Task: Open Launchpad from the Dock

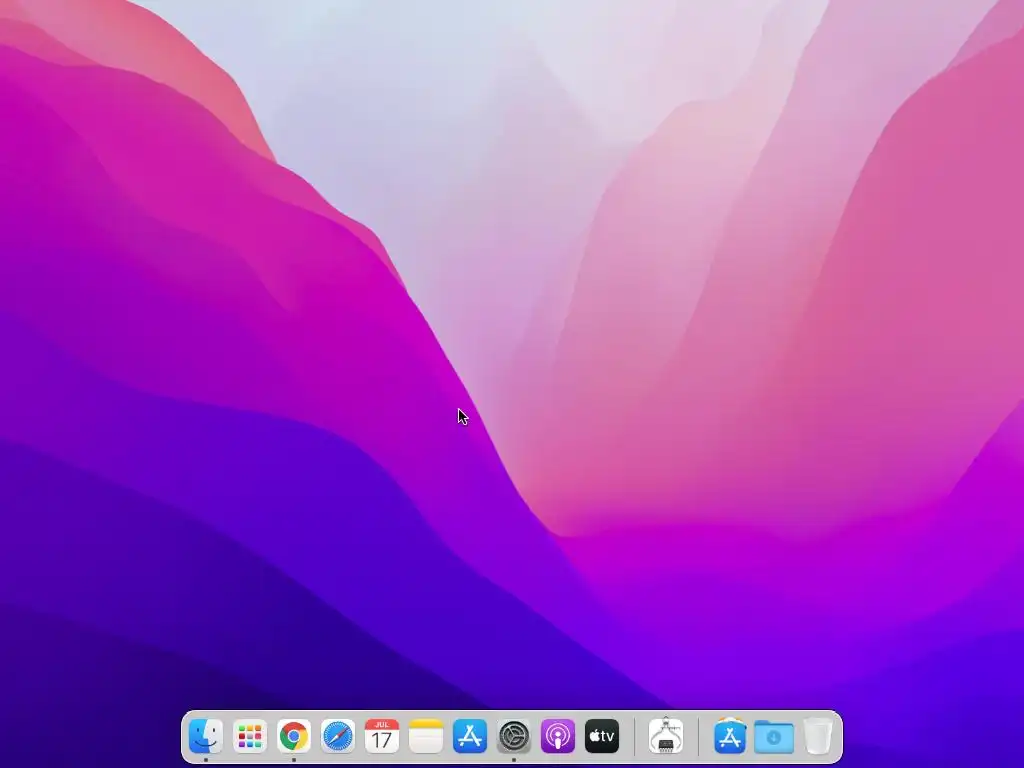Action: pyautogui.click(x=250, y=736)
